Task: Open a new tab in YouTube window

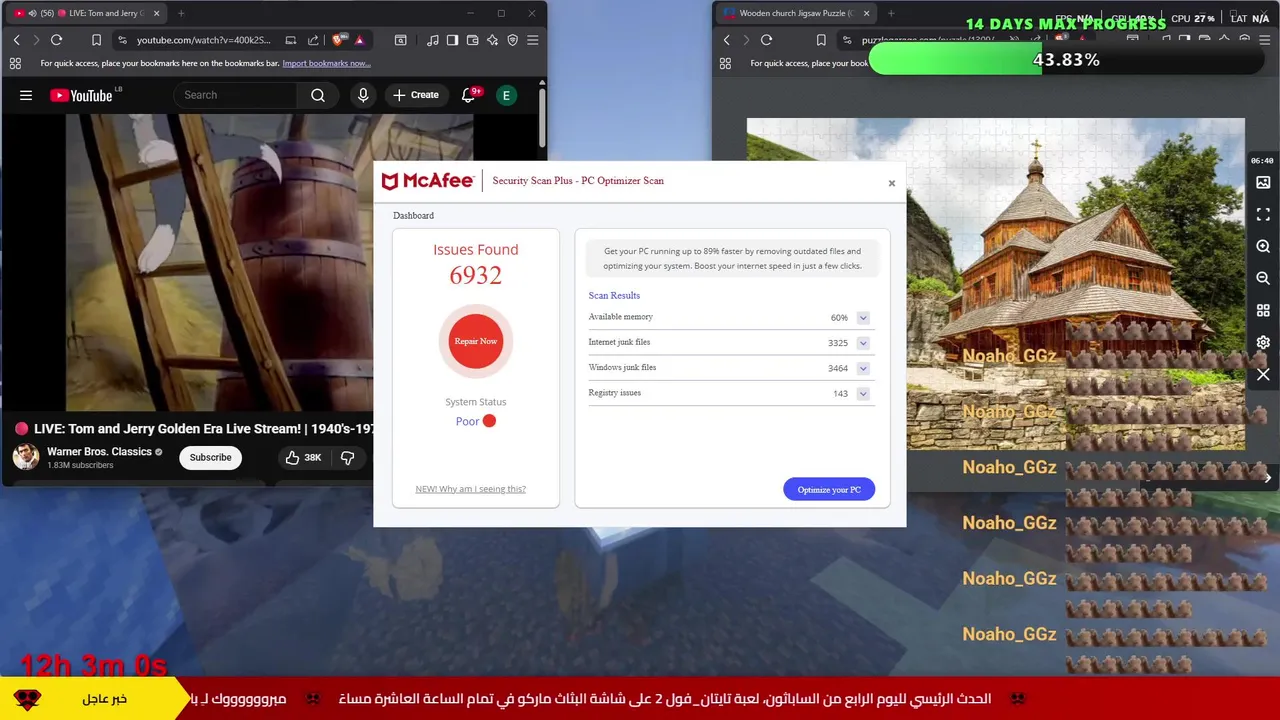Action: 181,13
